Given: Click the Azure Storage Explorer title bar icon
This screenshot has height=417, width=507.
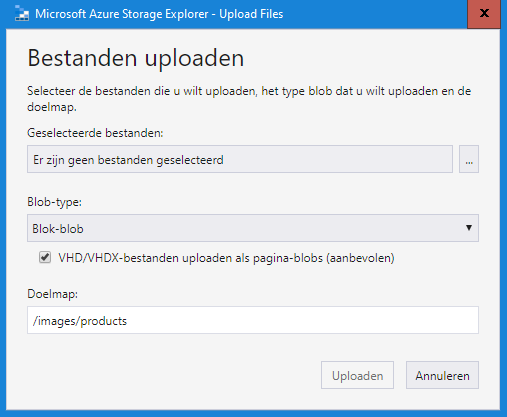Looking at the screenshot, I should (x=22, y=14).
